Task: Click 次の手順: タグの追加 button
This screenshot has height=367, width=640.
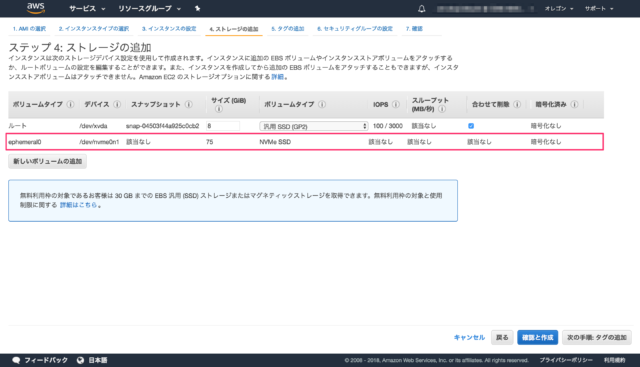Action: (x=597, y=337)
